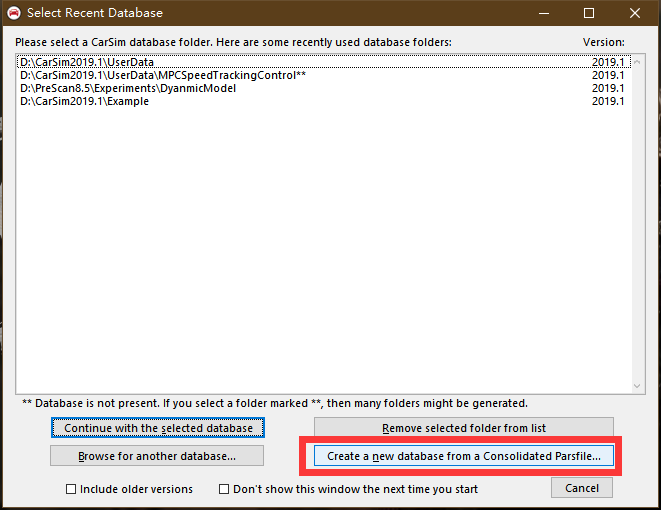Select D:\CarSim2019.1\UserData database folder
Image resolution: width=661 pixels, height=510 pixels.
point(324,62)
